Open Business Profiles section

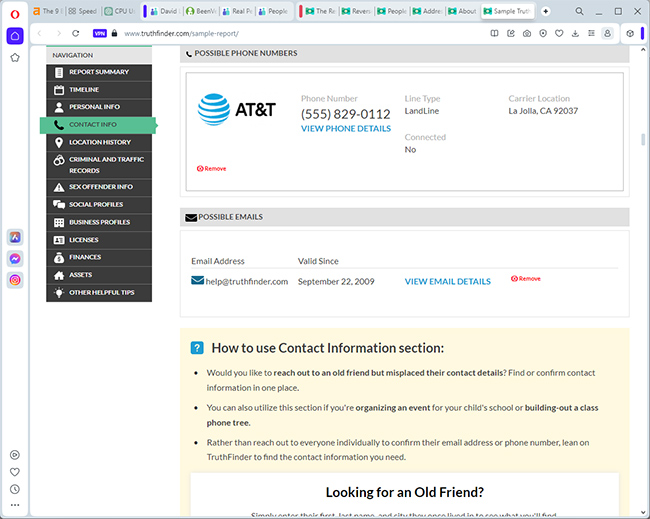coord(99,222)
